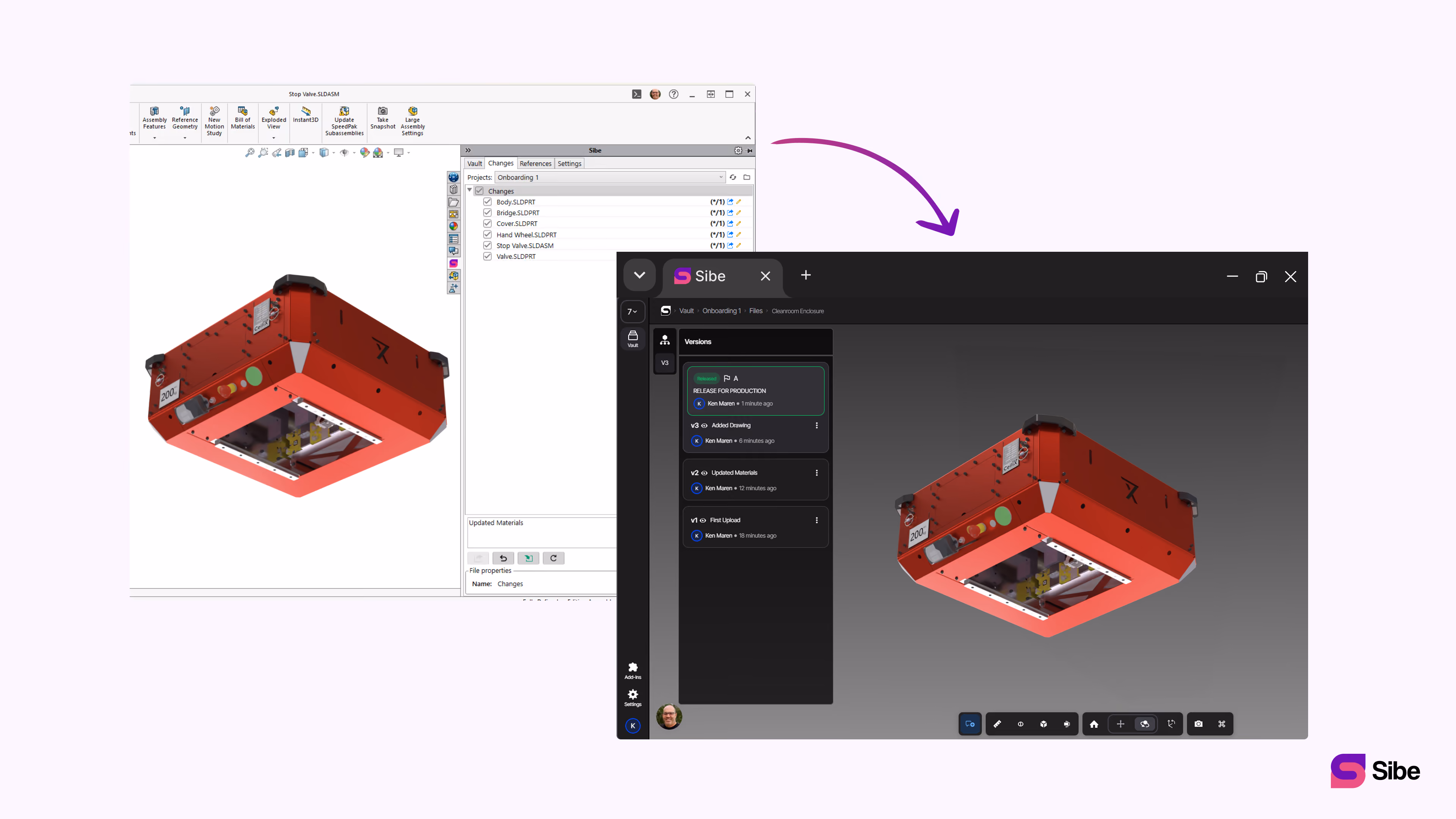Screen dimensions: 1456x819
Task: Click the camera screenshot icon in viewer
Action: tap(1198, 724)
